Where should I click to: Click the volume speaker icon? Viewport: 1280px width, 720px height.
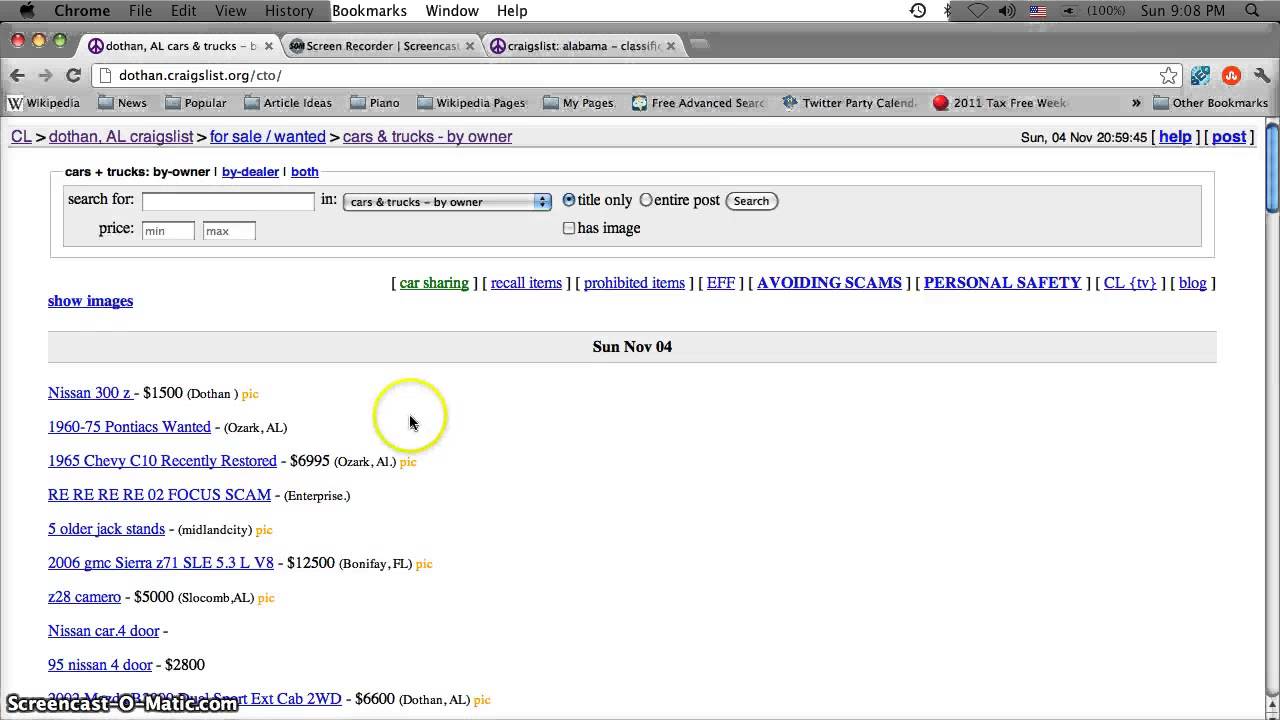click(x=1008, y=11)
